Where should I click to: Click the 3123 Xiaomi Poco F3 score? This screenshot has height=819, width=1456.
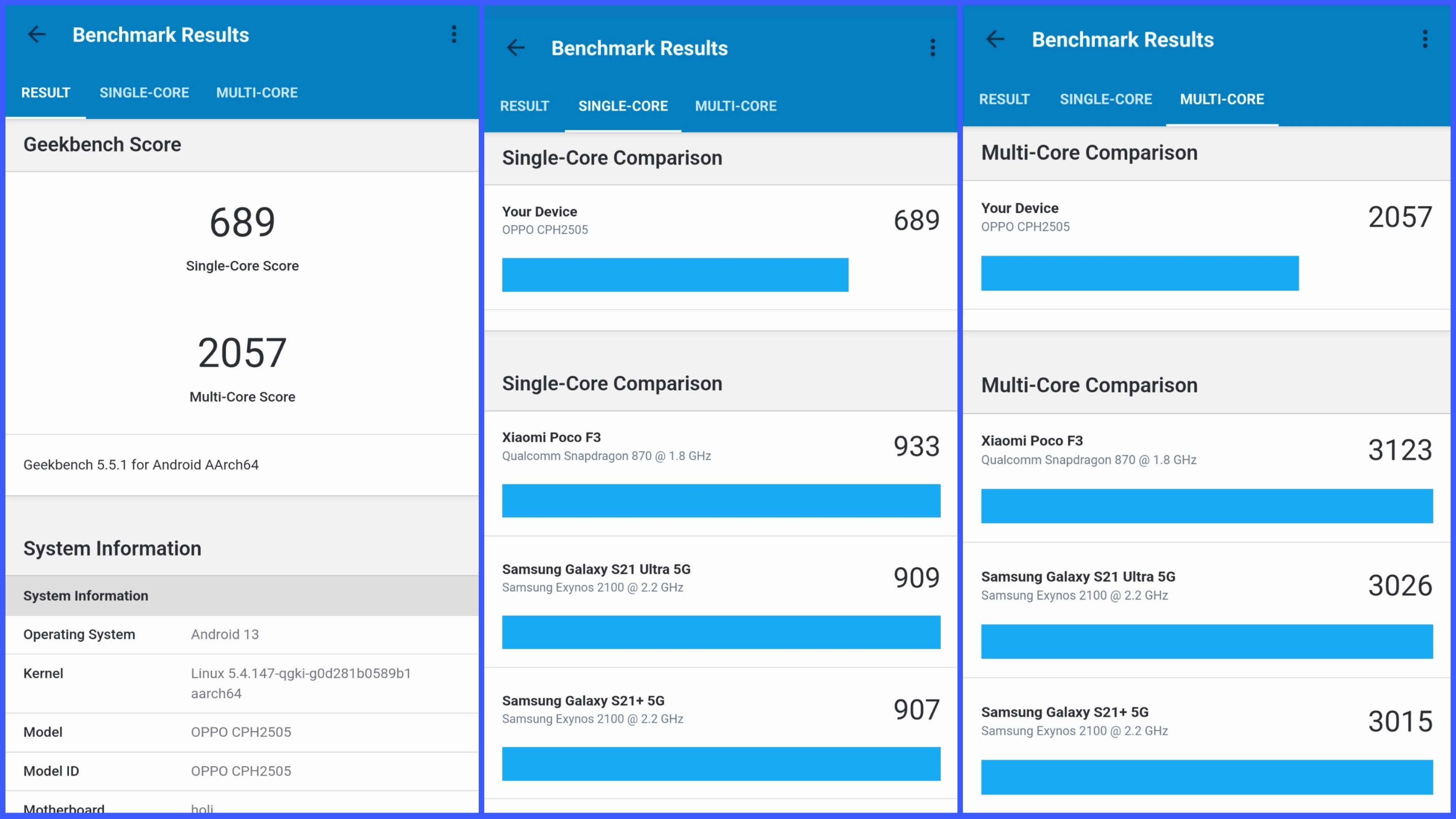point(1400,450)
